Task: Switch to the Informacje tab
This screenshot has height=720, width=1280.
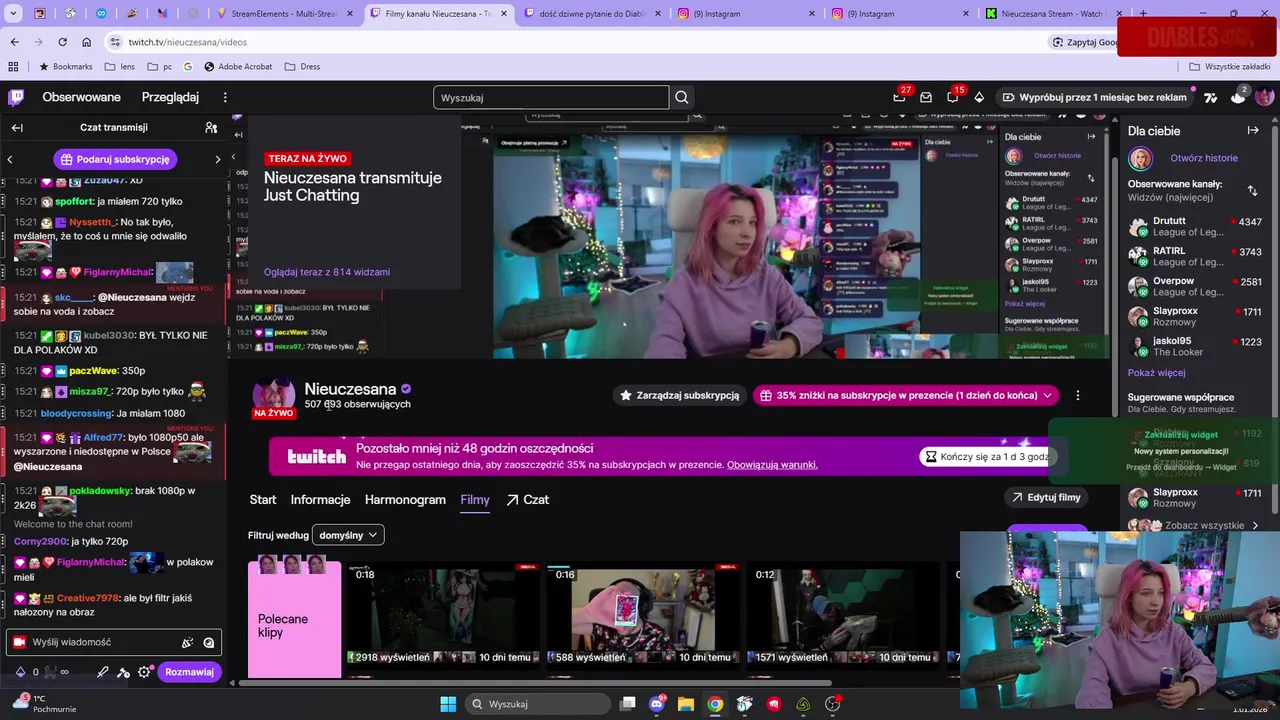Action: [x=320, y=499]
